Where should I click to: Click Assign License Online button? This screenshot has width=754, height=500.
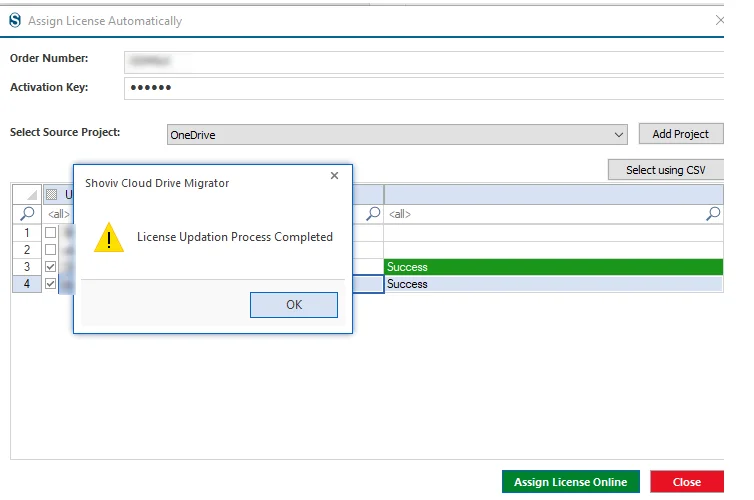tap(571, 482)
